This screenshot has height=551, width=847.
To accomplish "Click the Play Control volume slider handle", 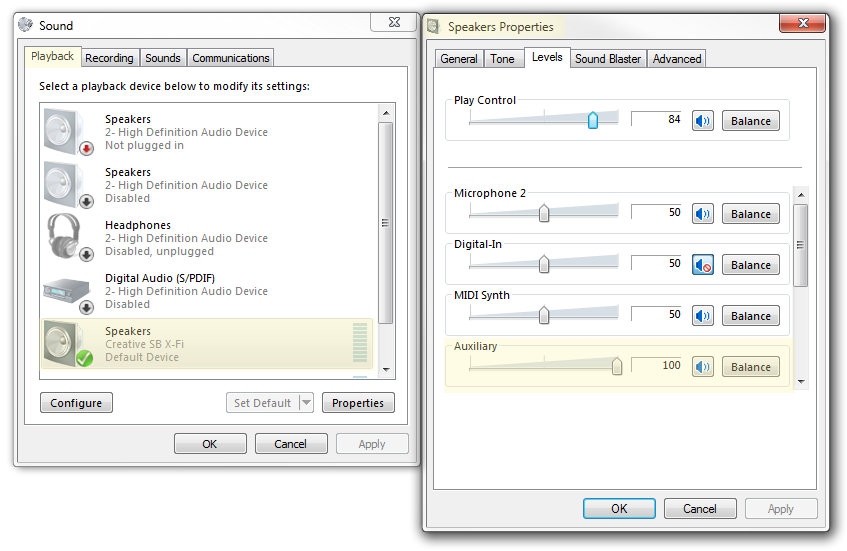I will click(593, 120).
